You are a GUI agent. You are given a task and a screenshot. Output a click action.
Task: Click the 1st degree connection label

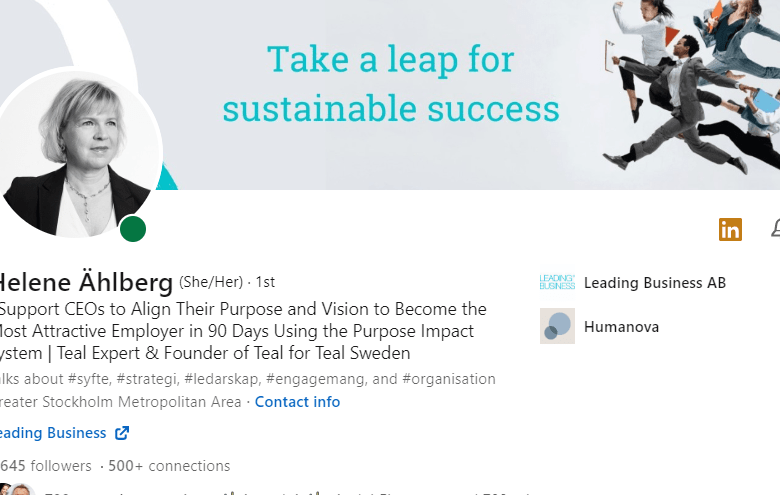click(265, 282)
